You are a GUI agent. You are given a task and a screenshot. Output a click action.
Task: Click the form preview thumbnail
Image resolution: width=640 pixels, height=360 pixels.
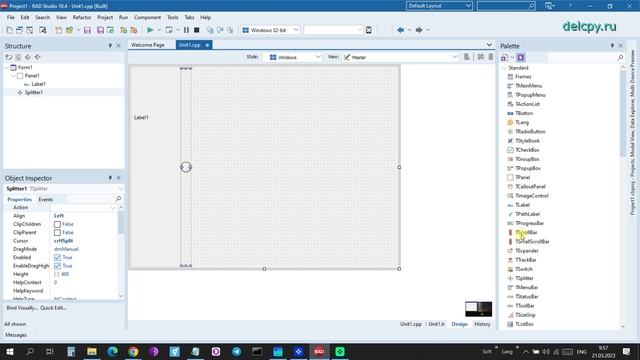[x=478, y=309]
